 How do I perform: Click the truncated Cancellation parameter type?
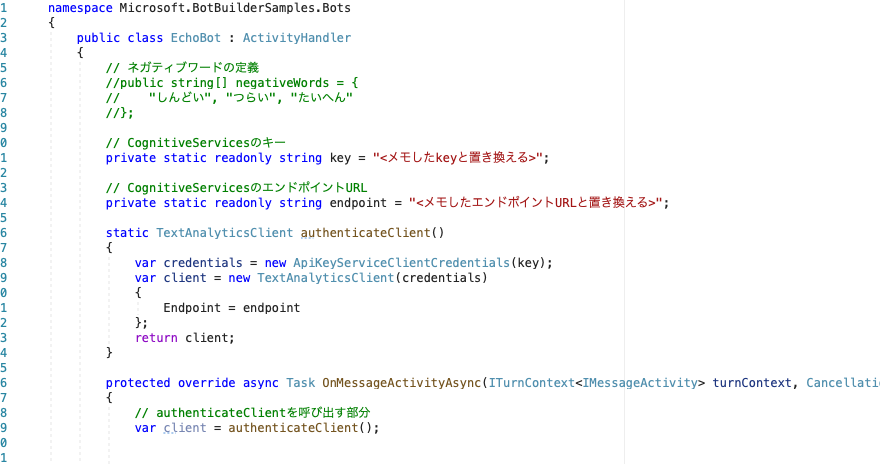[x=843, y=383]
